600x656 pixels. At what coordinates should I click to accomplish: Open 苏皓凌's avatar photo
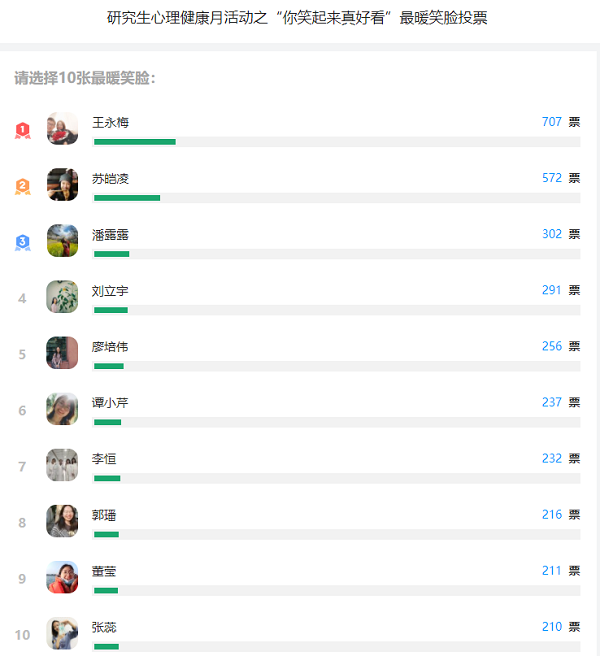point(62,185)
